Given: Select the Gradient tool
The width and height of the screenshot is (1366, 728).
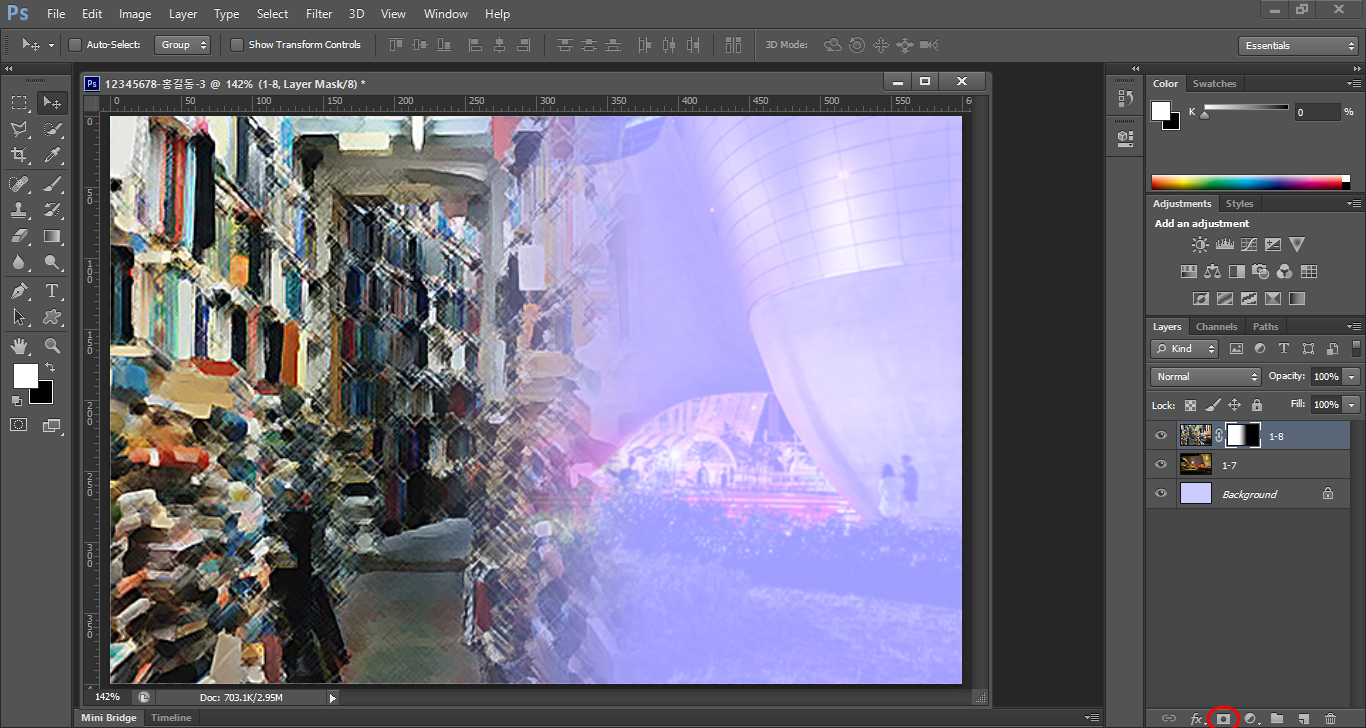Looking at the screenshot, I should pyautogui.click(x=52, y=236).
